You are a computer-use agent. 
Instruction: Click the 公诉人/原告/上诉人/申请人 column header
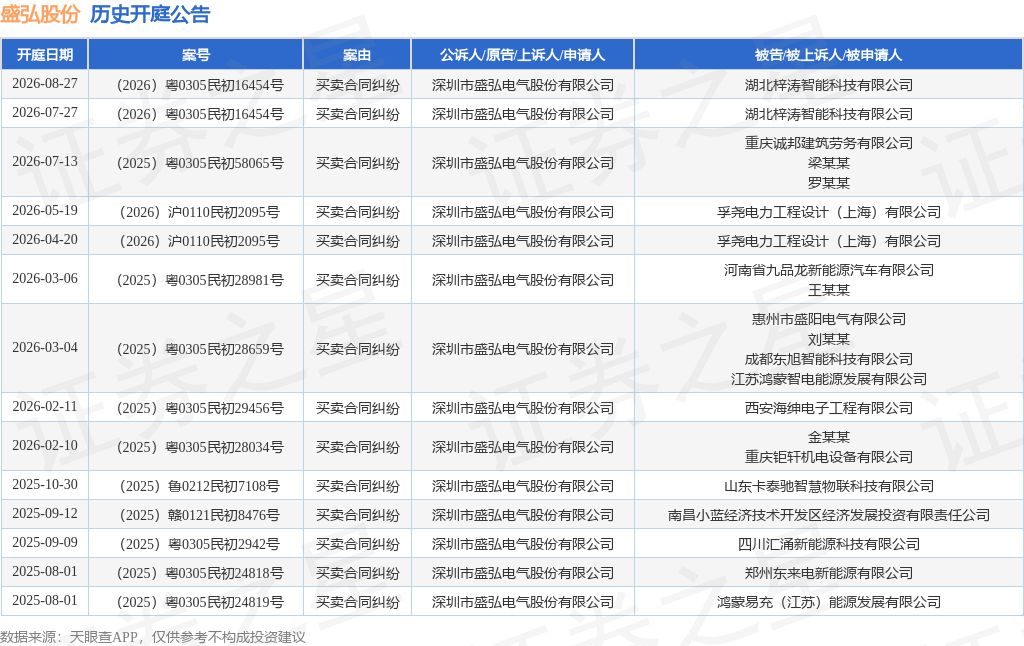[522, 55]
